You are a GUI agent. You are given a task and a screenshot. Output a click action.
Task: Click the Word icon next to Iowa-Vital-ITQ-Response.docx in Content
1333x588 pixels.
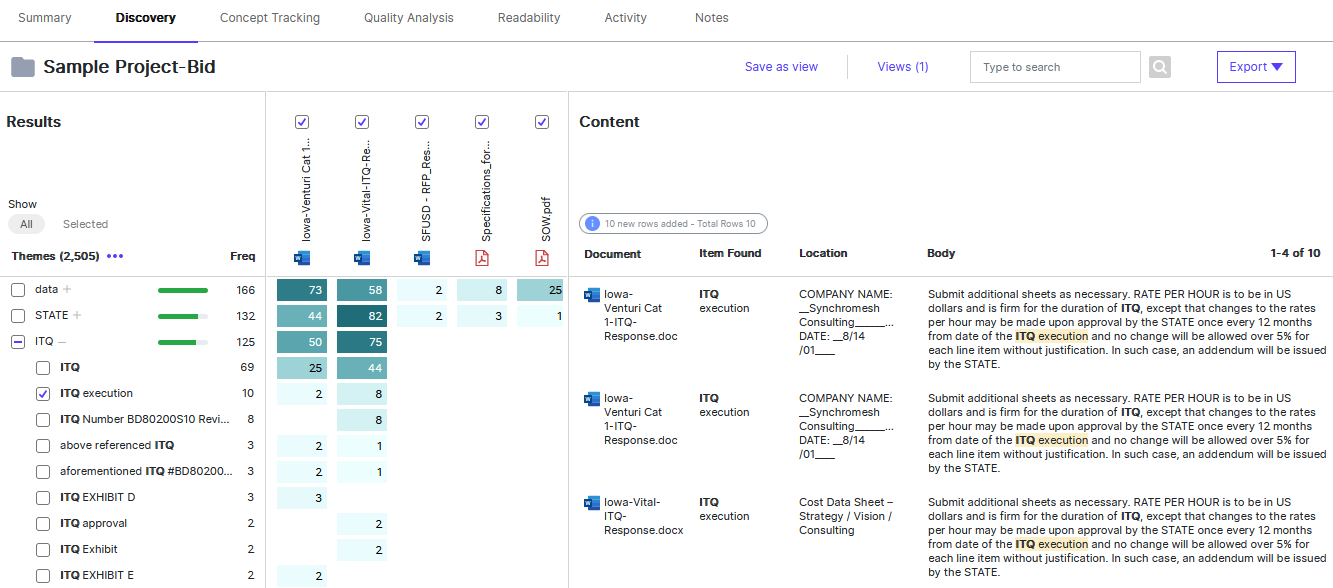tap(591, 502)
